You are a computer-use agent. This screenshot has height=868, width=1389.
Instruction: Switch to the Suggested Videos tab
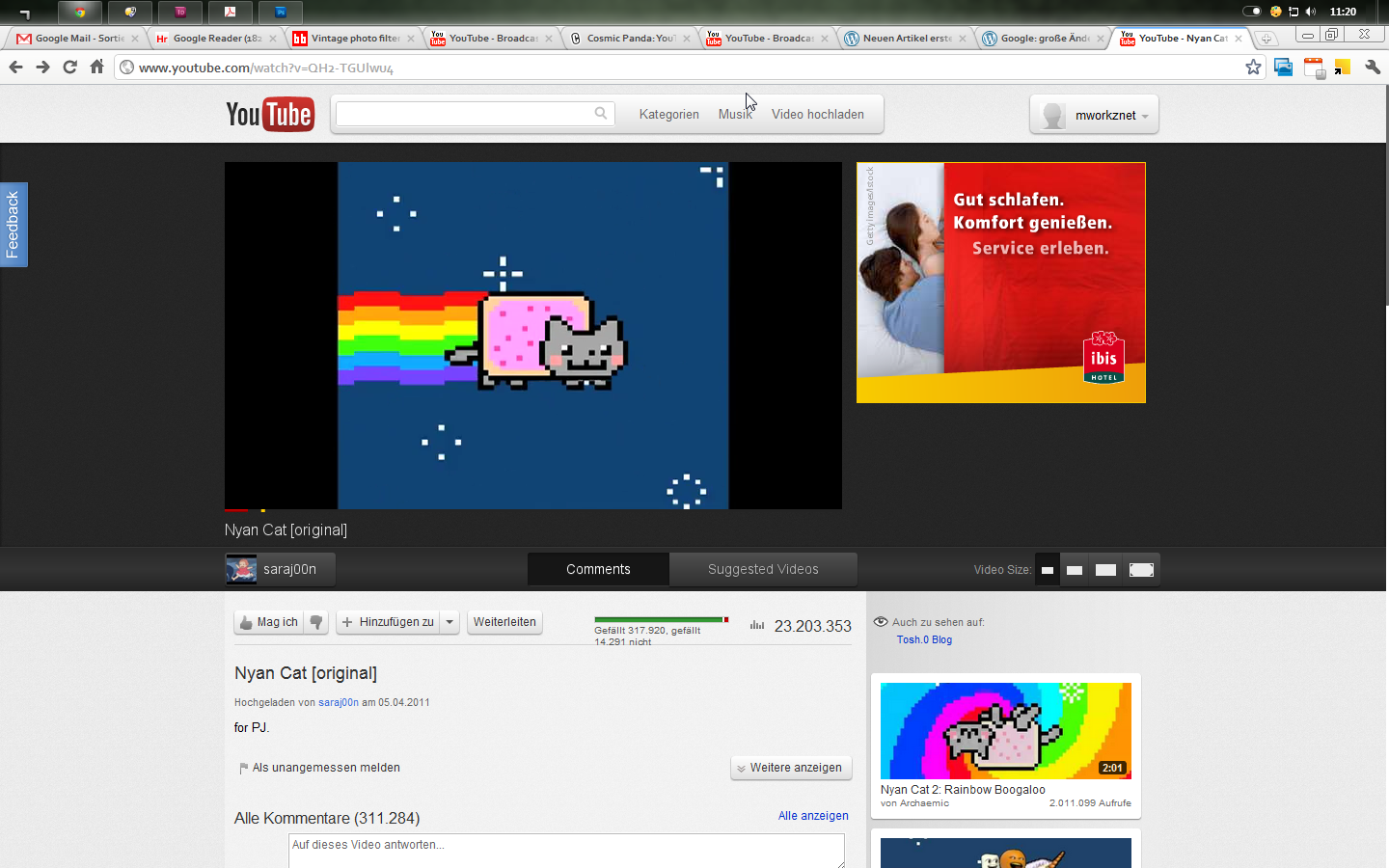(x=763, y=570)
